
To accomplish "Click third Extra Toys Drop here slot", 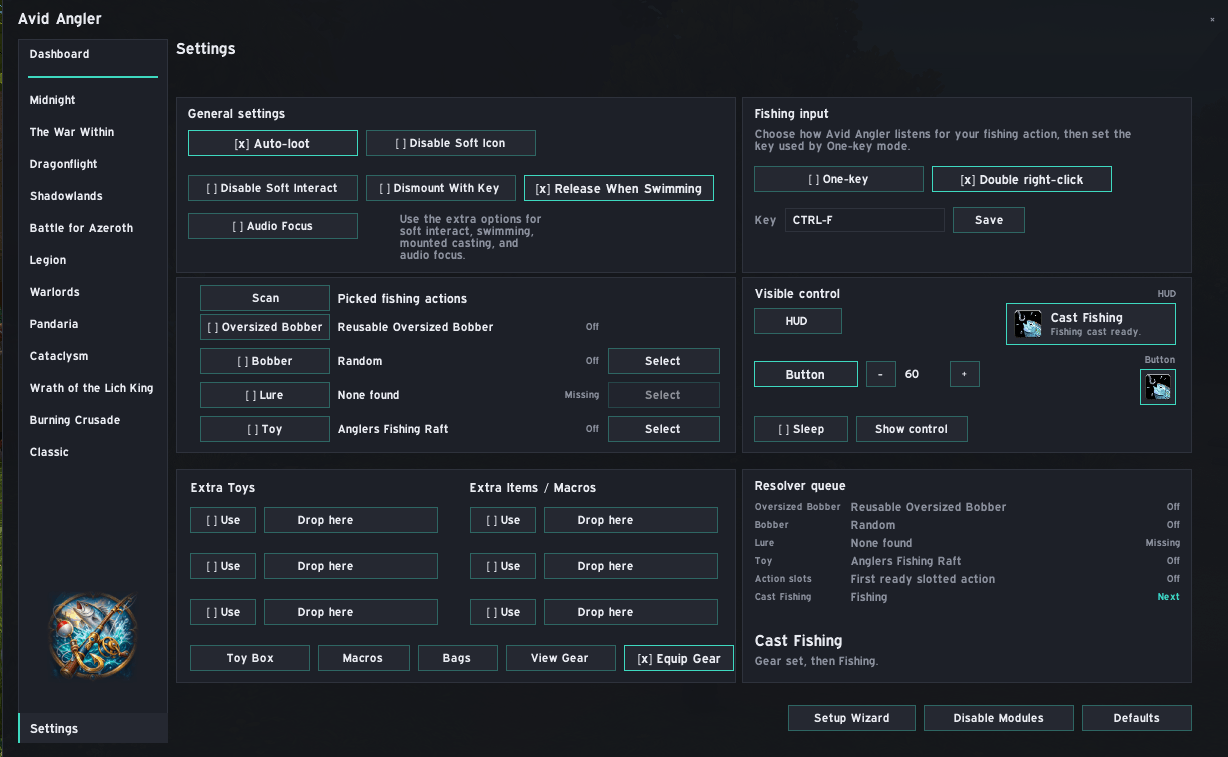I will [351, 612].
